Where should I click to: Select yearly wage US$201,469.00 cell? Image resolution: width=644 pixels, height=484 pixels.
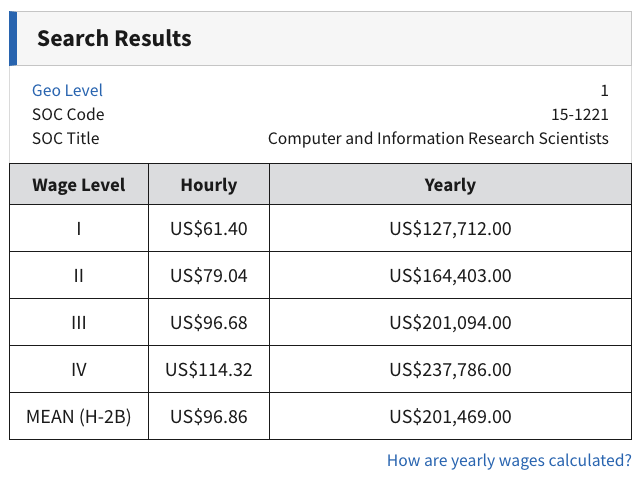pos(450,416)
